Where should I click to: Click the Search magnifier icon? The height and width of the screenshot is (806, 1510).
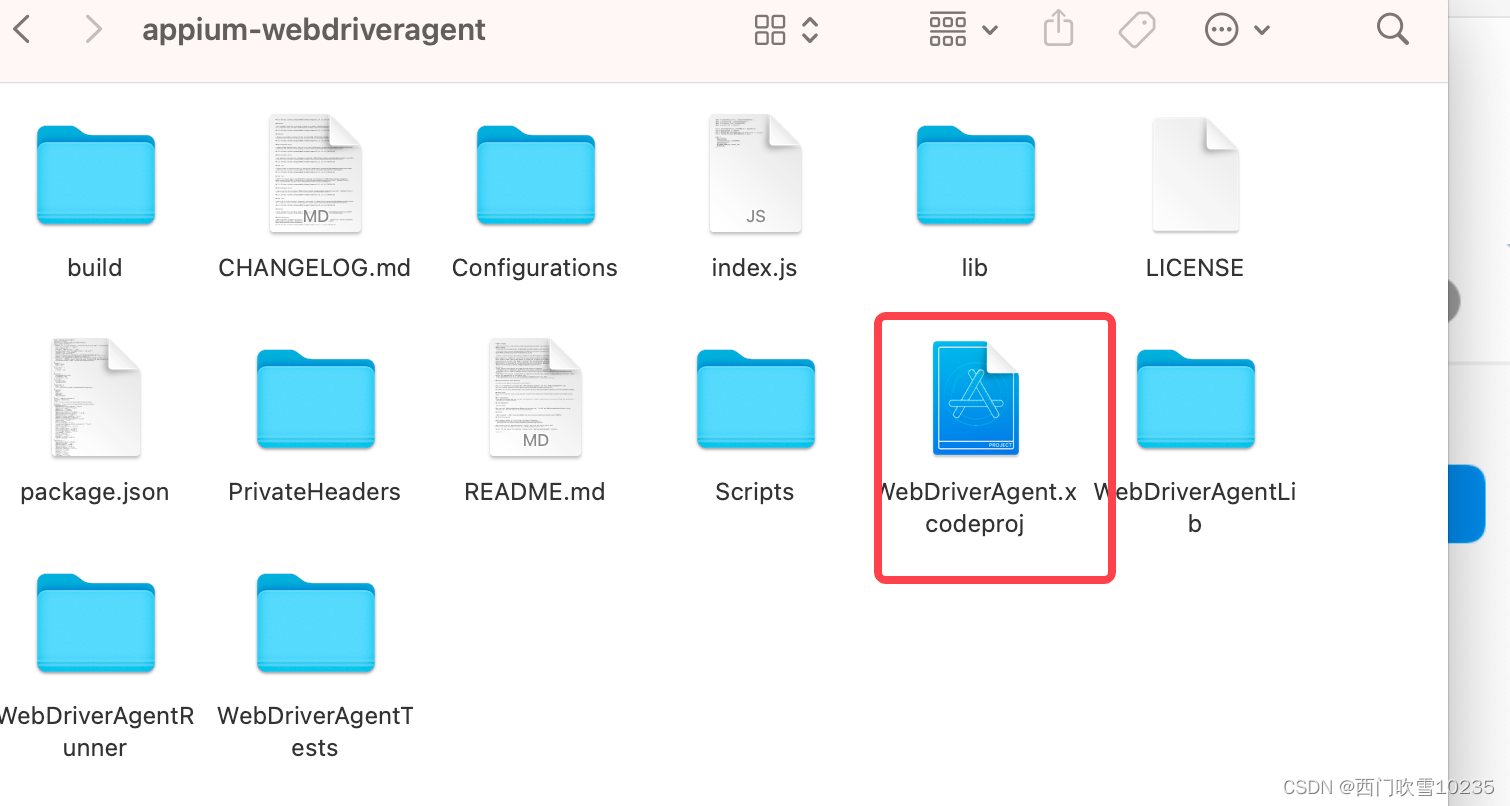pyautogui.click(x=1392, y=29)
